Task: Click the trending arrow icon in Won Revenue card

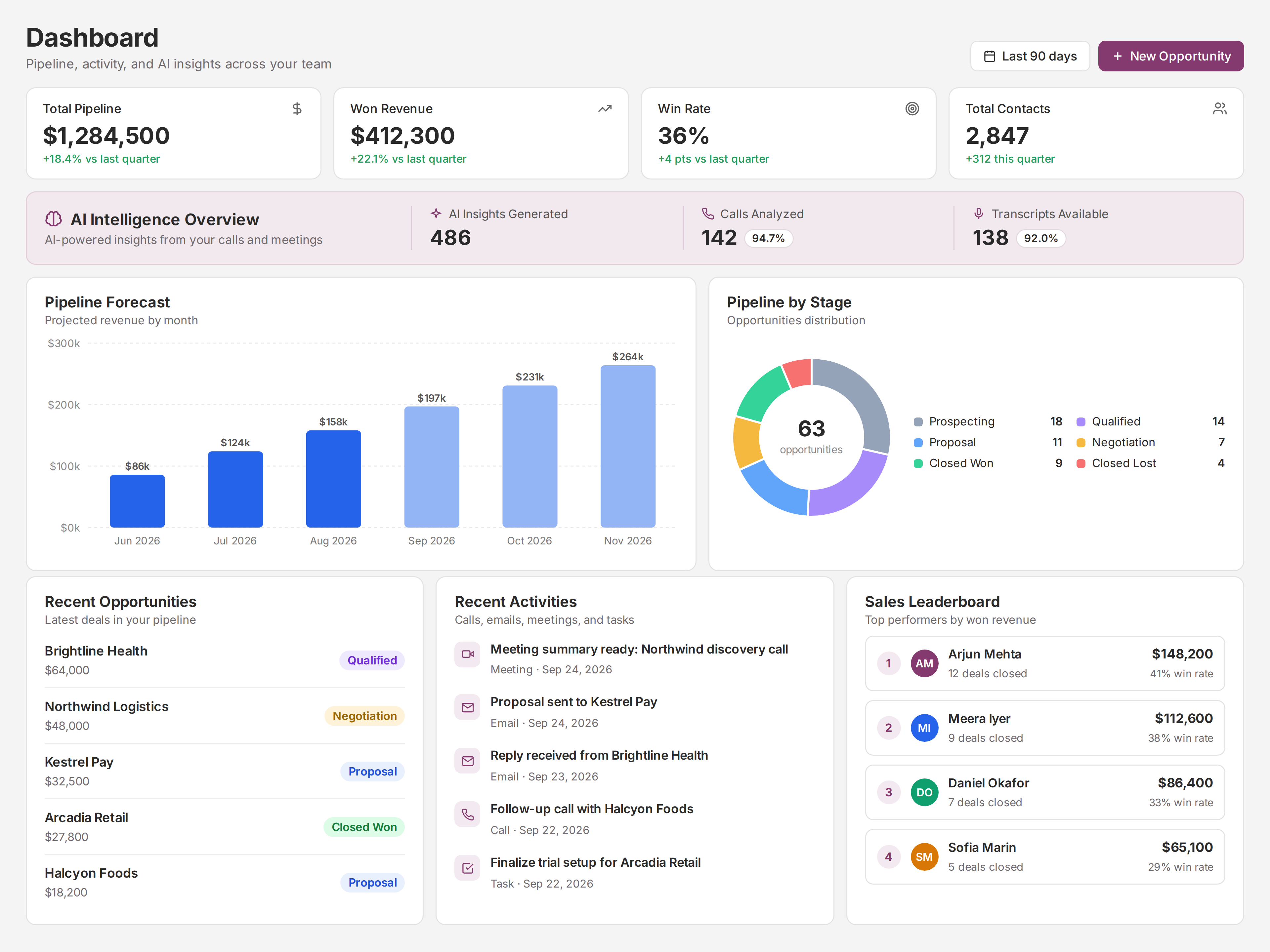Action: 605,108
